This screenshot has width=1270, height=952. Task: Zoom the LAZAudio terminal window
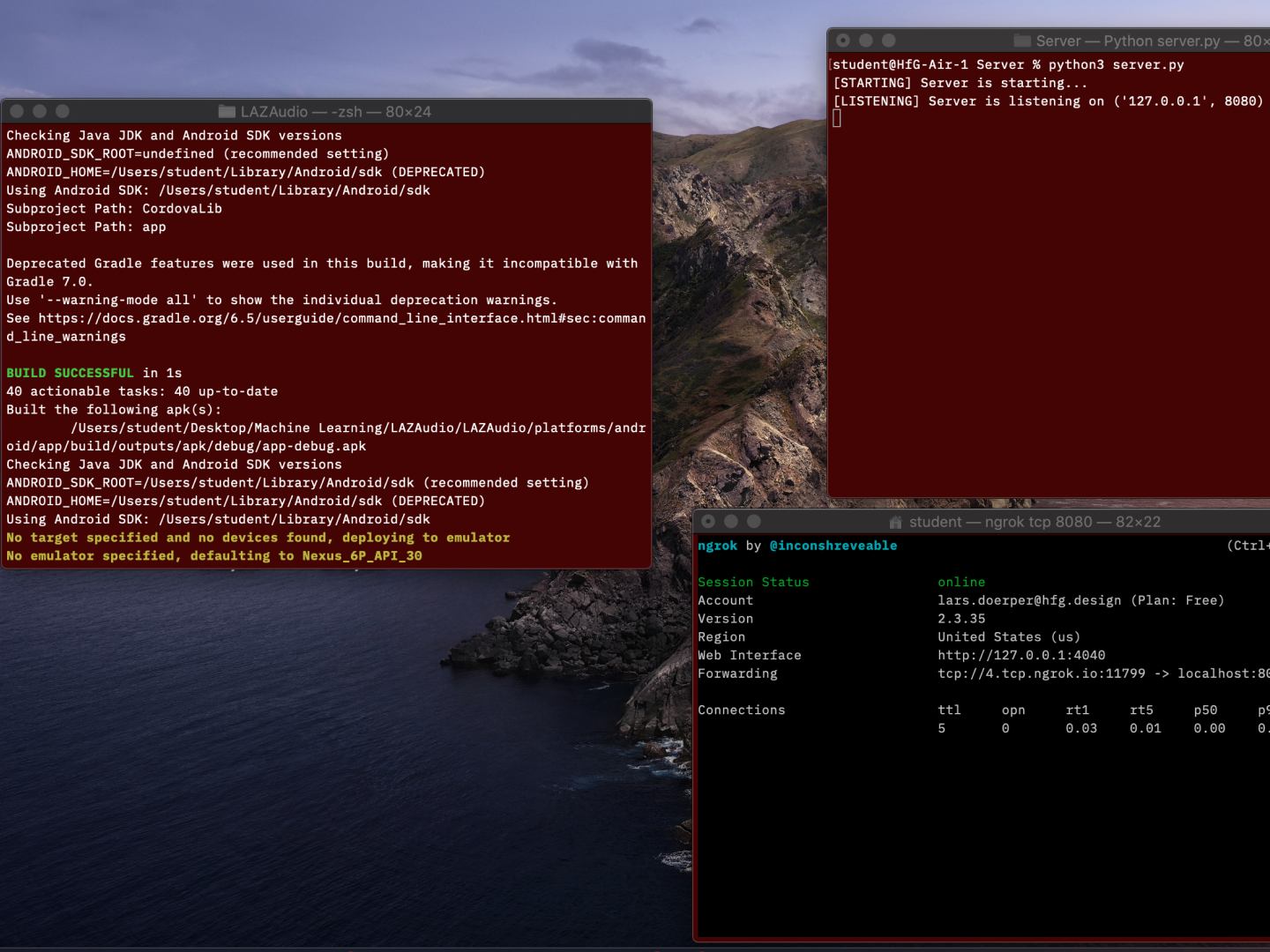63,111
